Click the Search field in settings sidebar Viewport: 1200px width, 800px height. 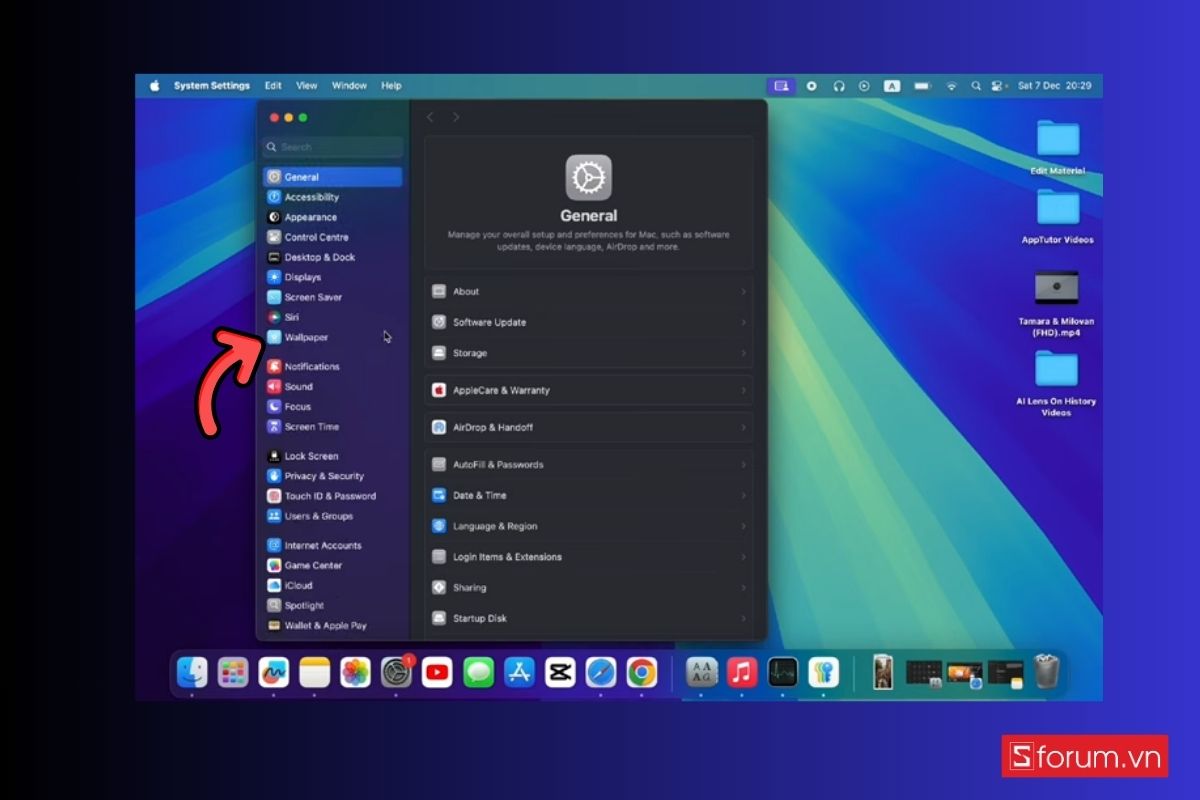pyautogui.click(x=333, y=147)
